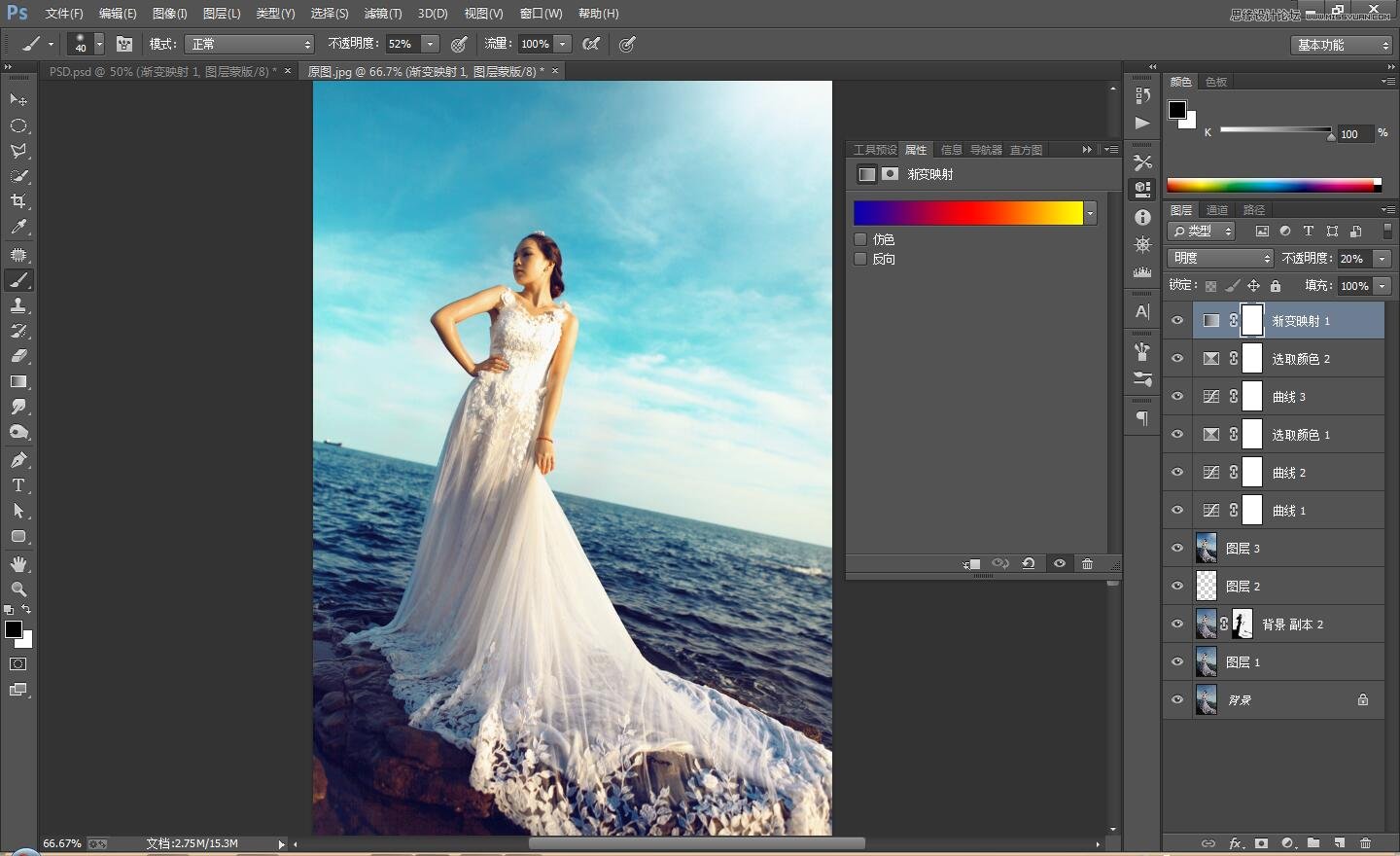Create new layer via Layers panel icon
1400x856 pixels.
click(1340, 843)
